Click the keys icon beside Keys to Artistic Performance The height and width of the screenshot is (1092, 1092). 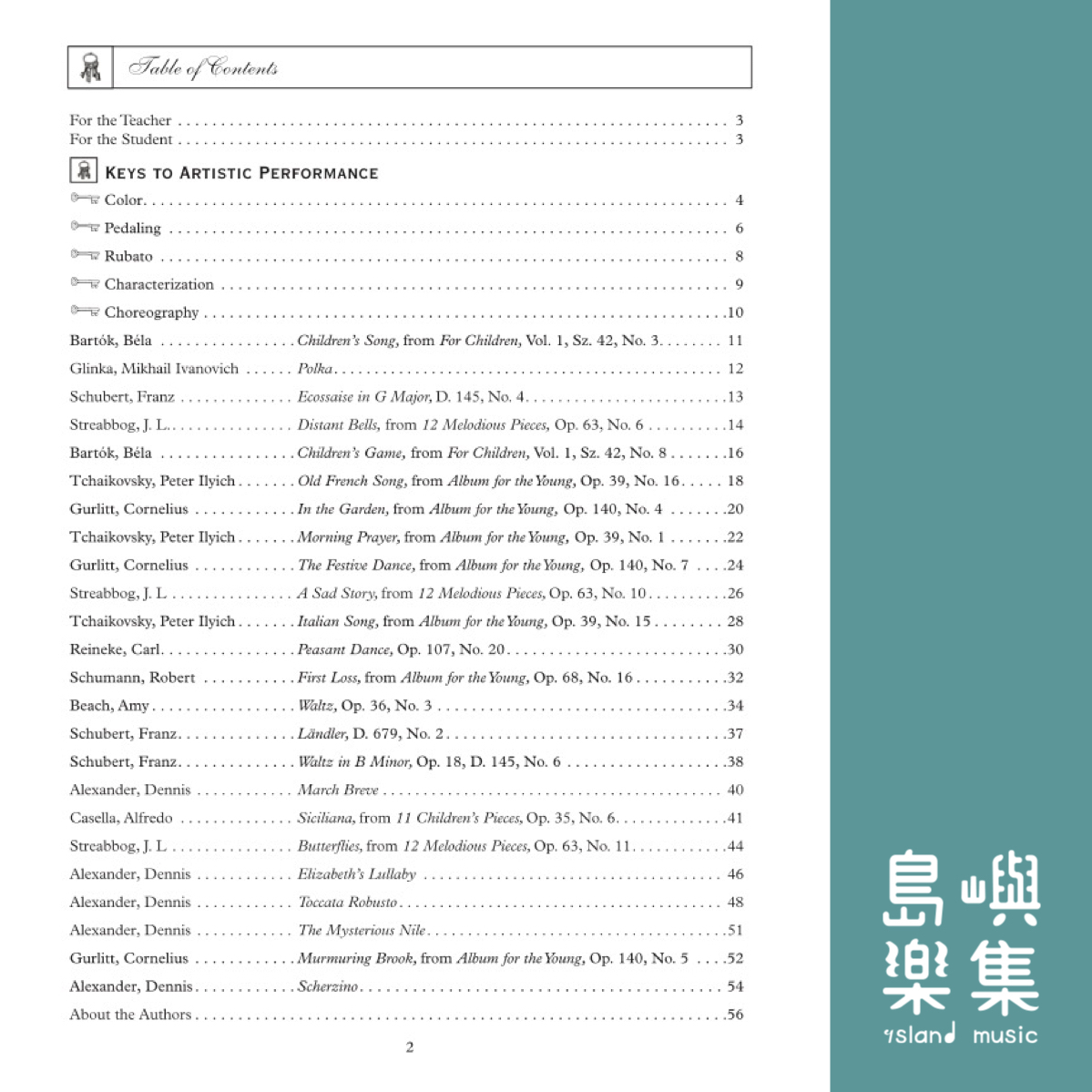point(84,170)
